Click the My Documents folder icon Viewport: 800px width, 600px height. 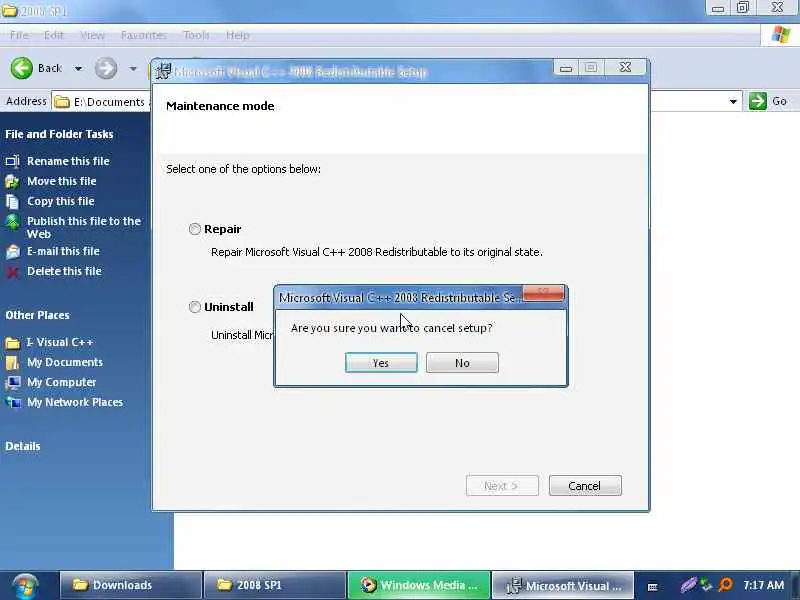(x=13, y=363)
